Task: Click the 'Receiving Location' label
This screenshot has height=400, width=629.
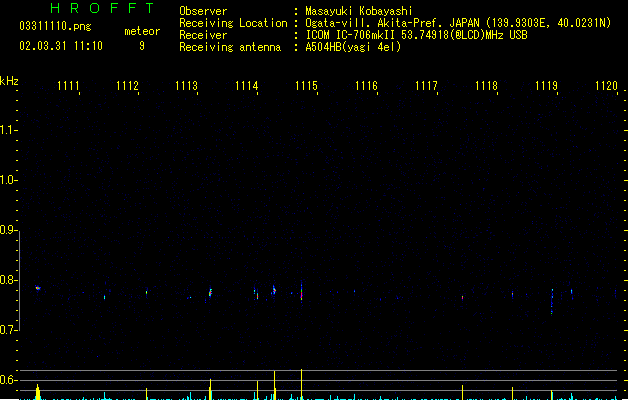Action: 233,23
